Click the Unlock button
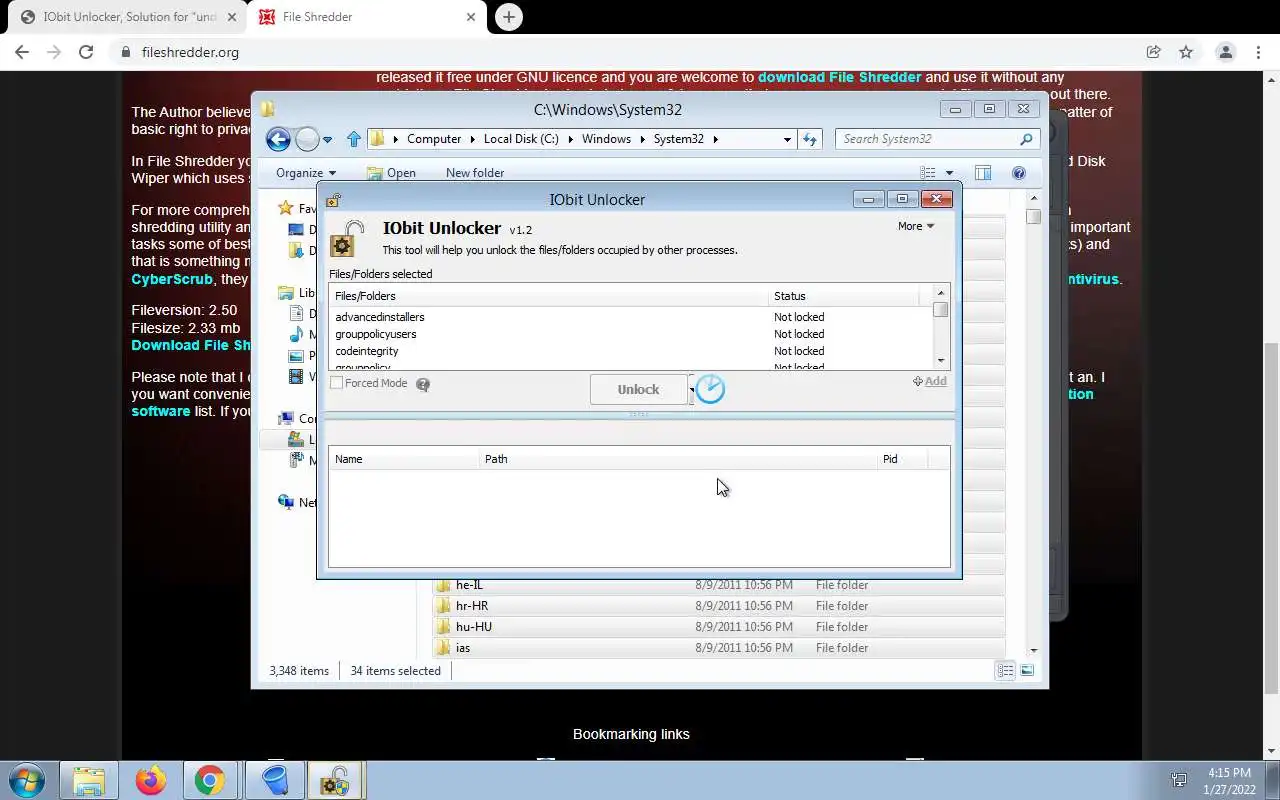 tap(638, 389)
